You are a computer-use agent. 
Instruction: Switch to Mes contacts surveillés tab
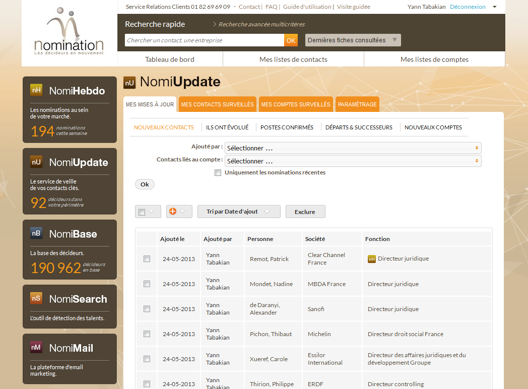point(218,104)
